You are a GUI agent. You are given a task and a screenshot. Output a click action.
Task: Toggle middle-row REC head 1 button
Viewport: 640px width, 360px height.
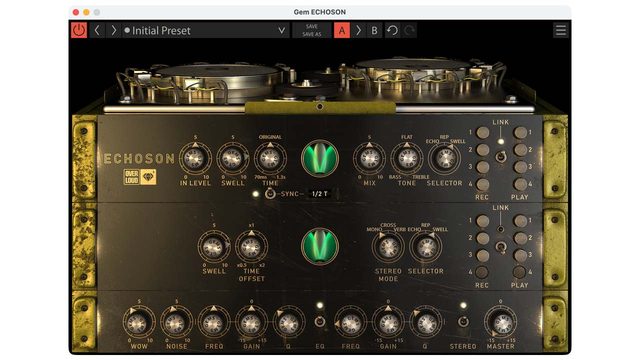point(483,221)
